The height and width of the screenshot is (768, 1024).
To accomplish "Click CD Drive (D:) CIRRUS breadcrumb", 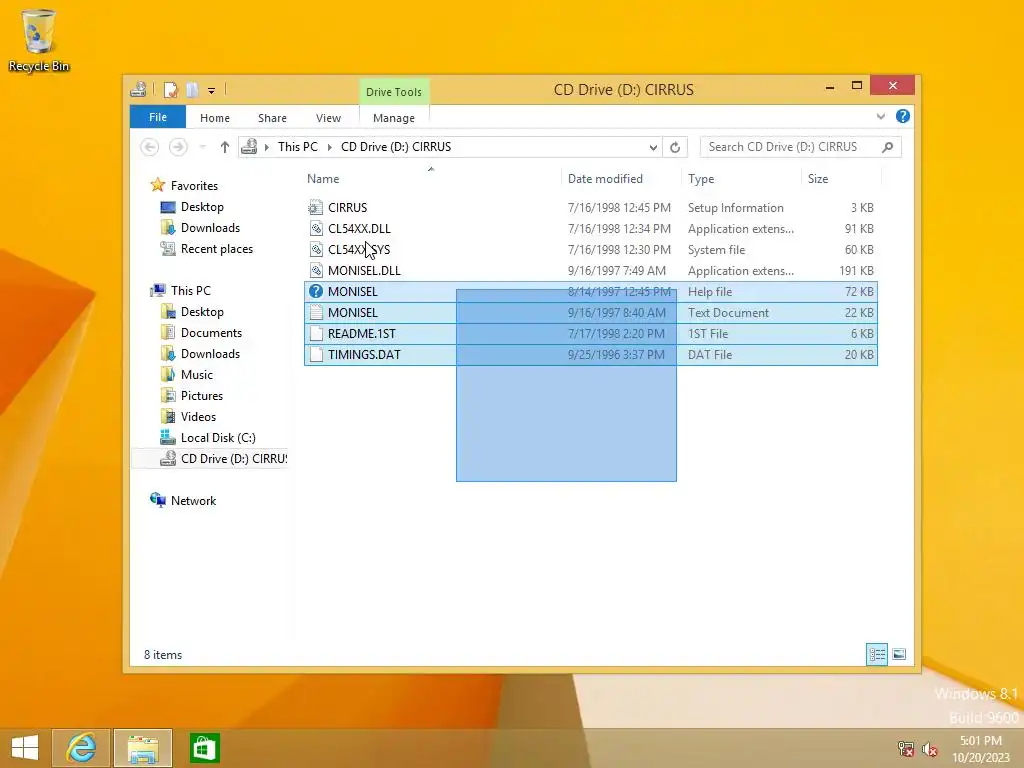I will (x=396, y=147).
